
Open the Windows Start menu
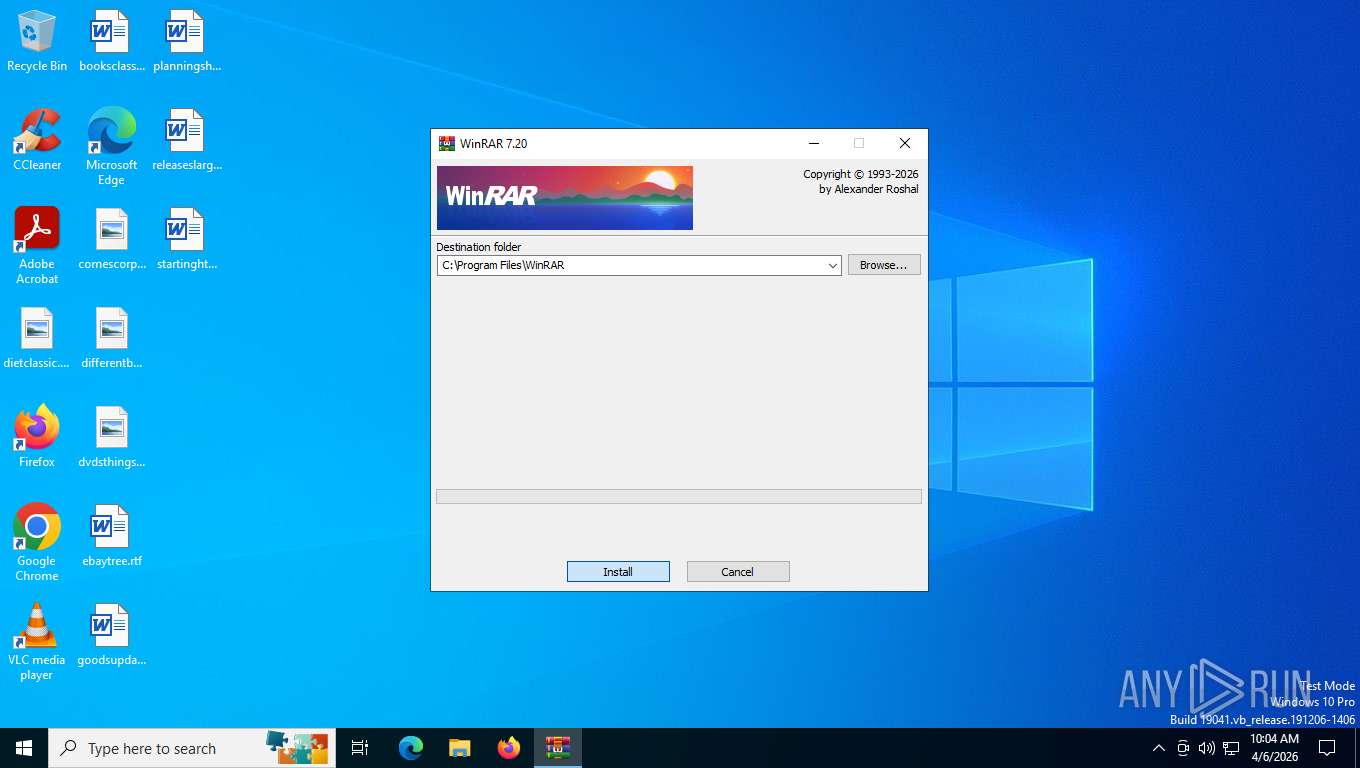coord(24,748)
